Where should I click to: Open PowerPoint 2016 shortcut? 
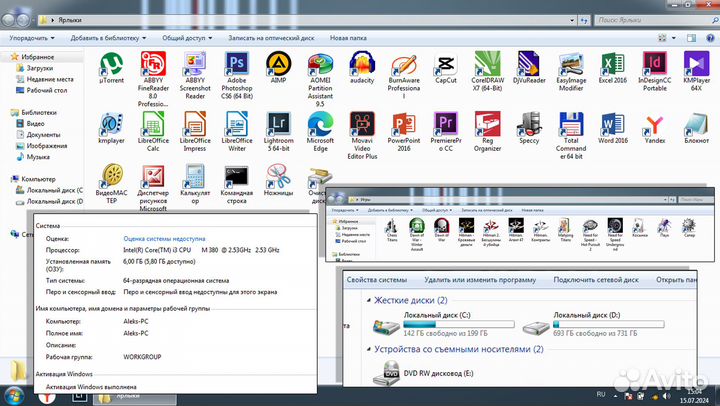(x=404, y=131)
